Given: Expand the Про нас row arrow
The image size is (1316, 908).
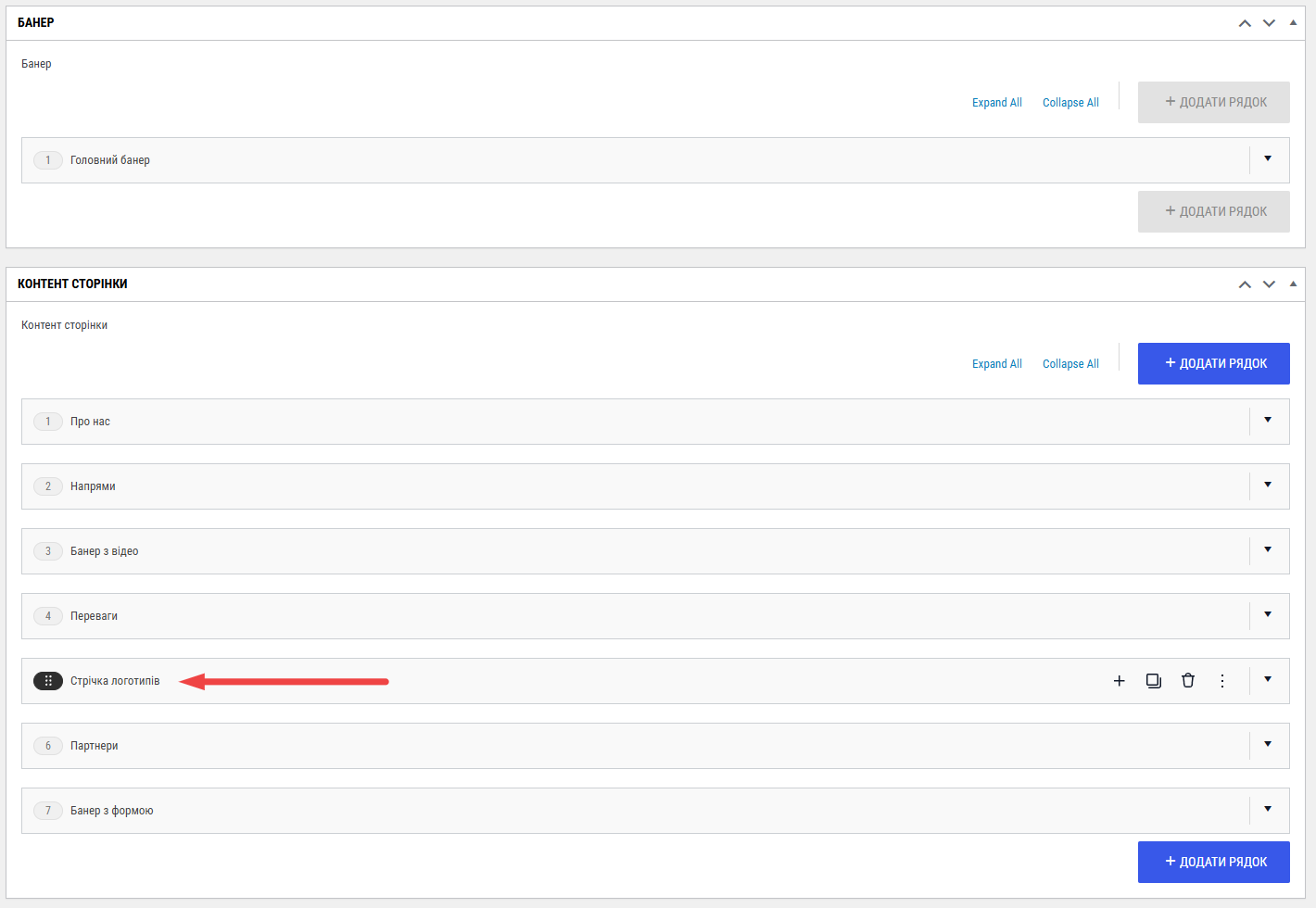Looking at the screenshot, I should click(x=1268, y=421).
